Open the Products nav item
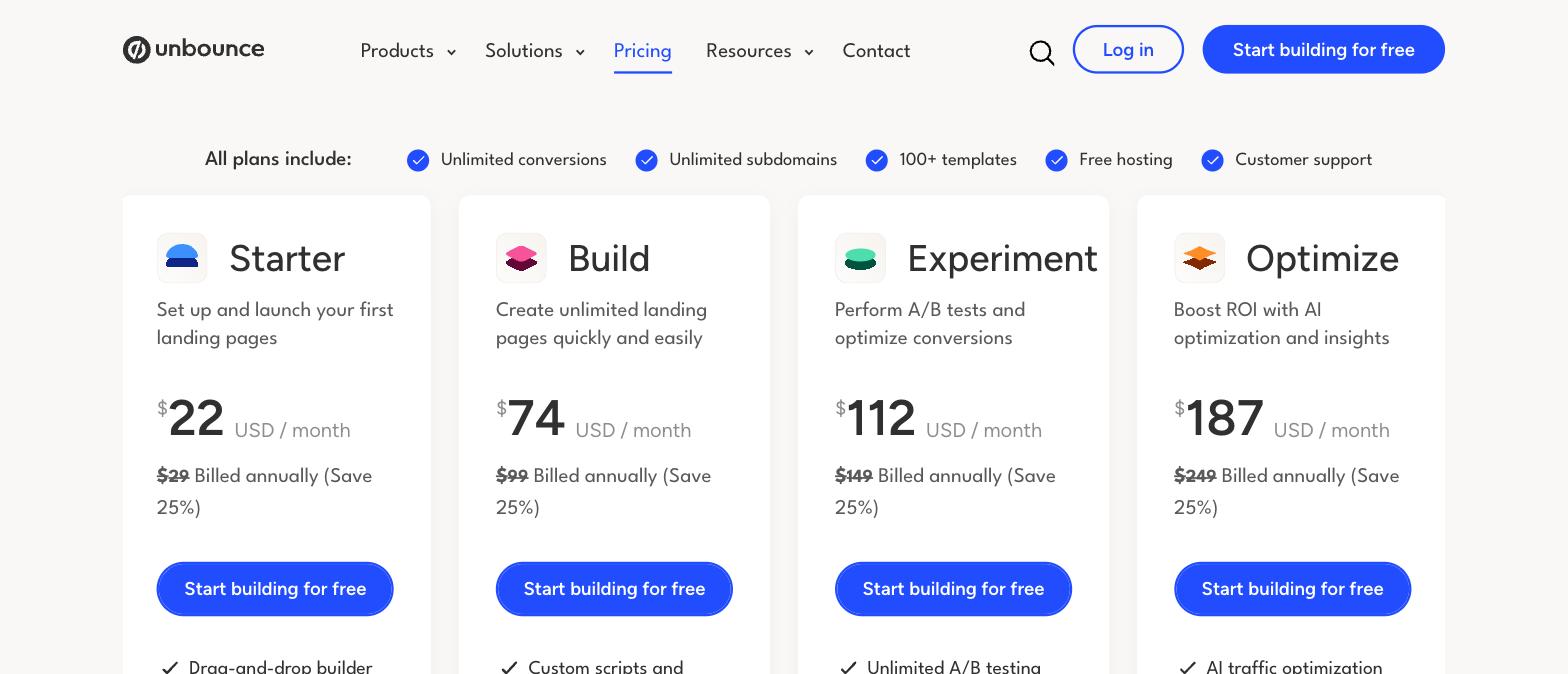This screenshot has width=1568, height=674. (397, 51)
